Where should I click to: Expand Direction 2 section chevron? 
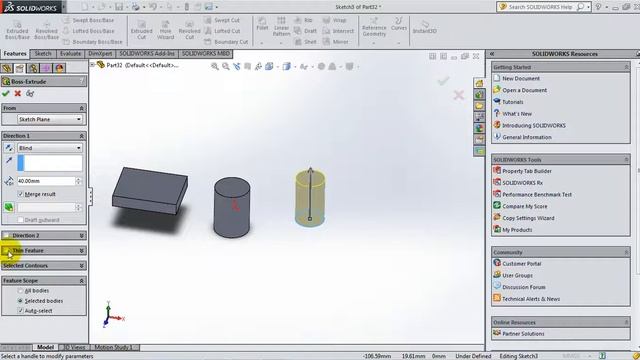point(81,236)
